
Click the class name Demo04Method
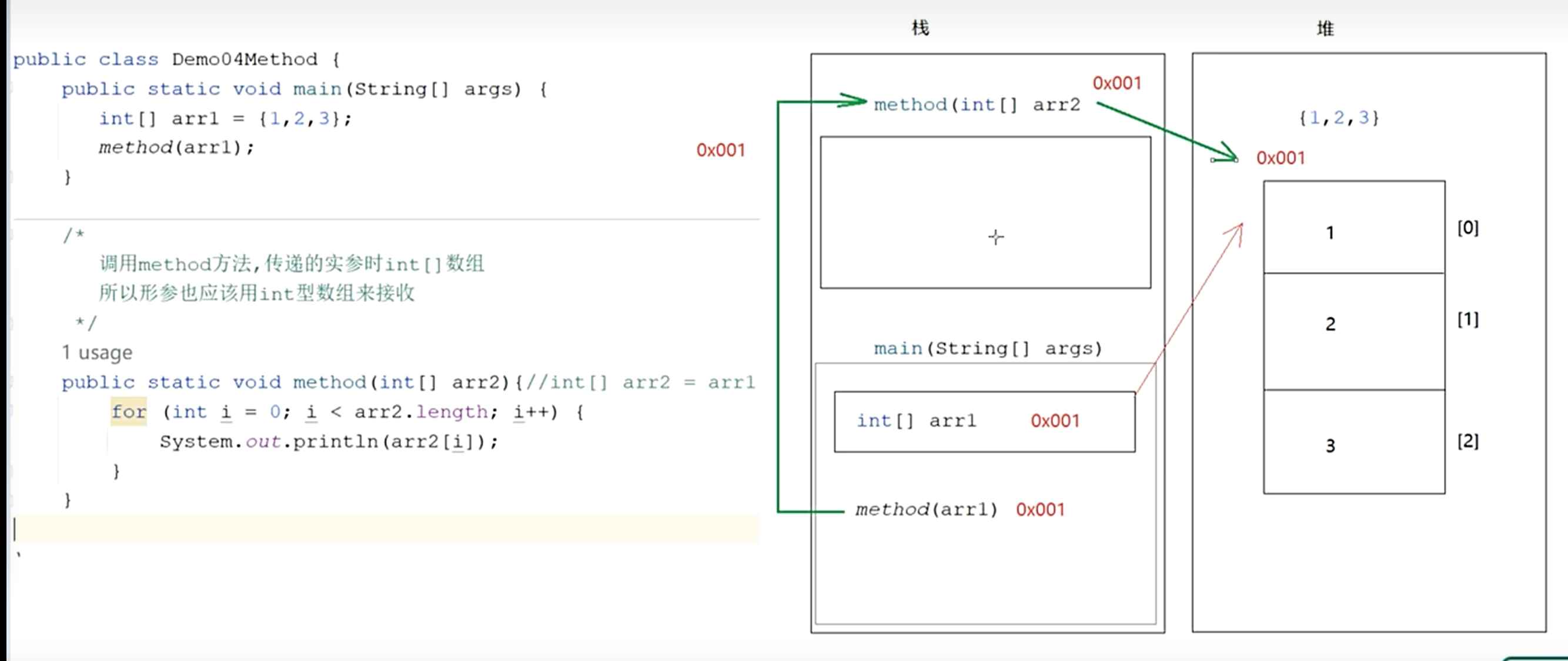(x=244, y=59)
